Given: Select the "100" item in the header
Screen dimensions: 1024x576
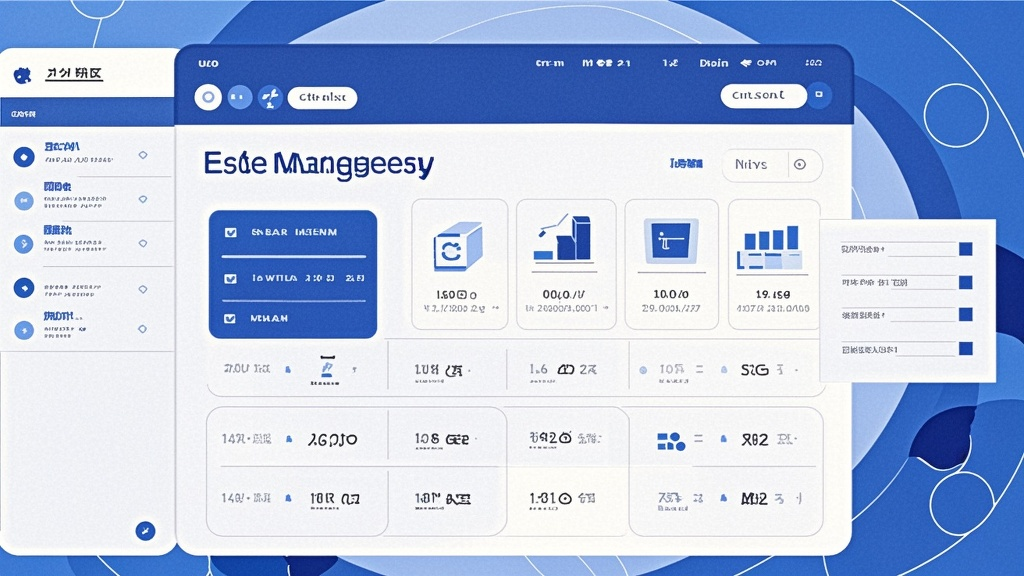Looking at the screenshot, I should (814, 63).
